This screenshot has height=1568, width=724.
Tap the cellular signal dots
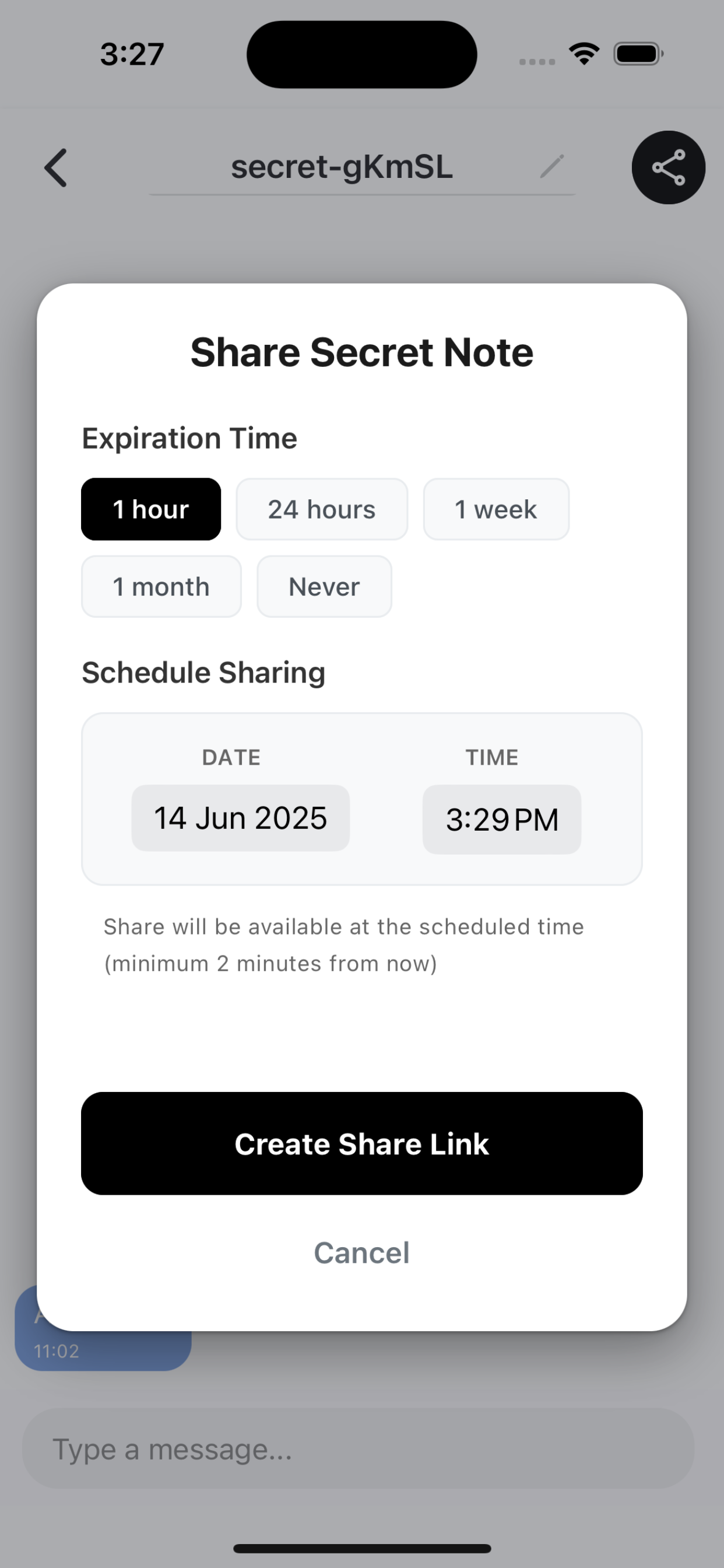537,61
